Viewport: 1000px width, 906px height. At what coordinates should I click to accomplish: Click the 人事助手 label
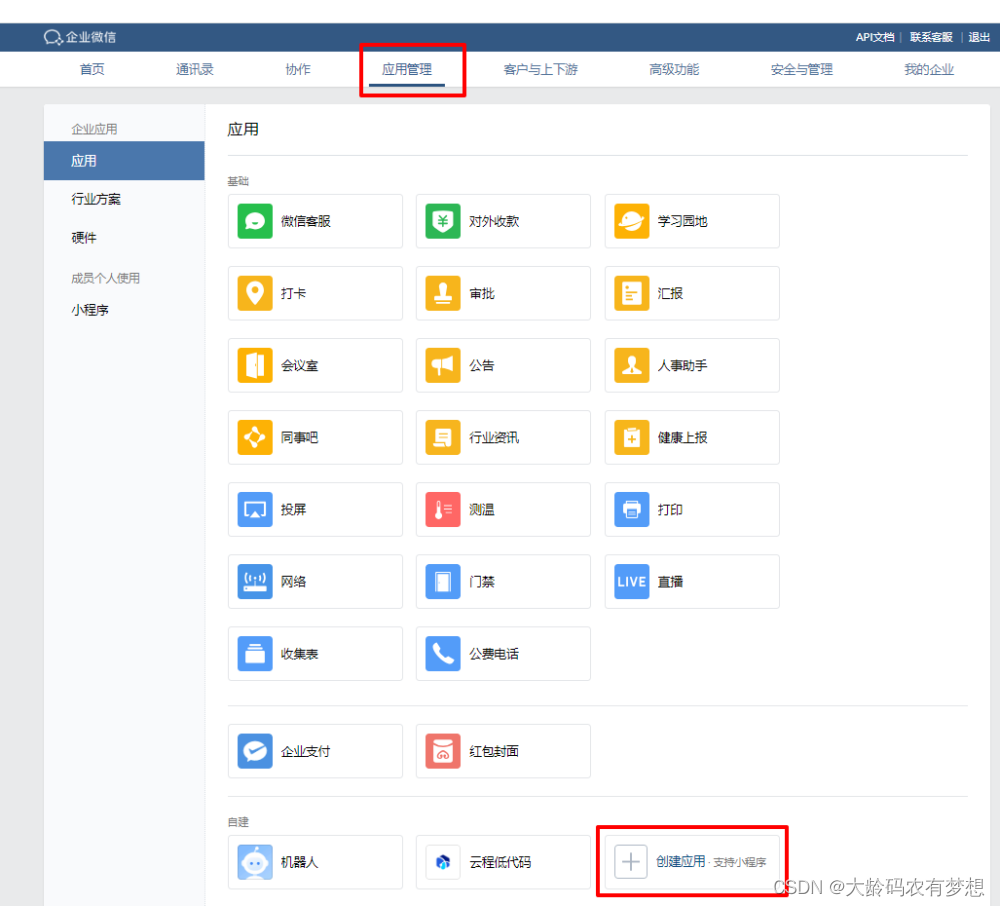click(682, 365)
